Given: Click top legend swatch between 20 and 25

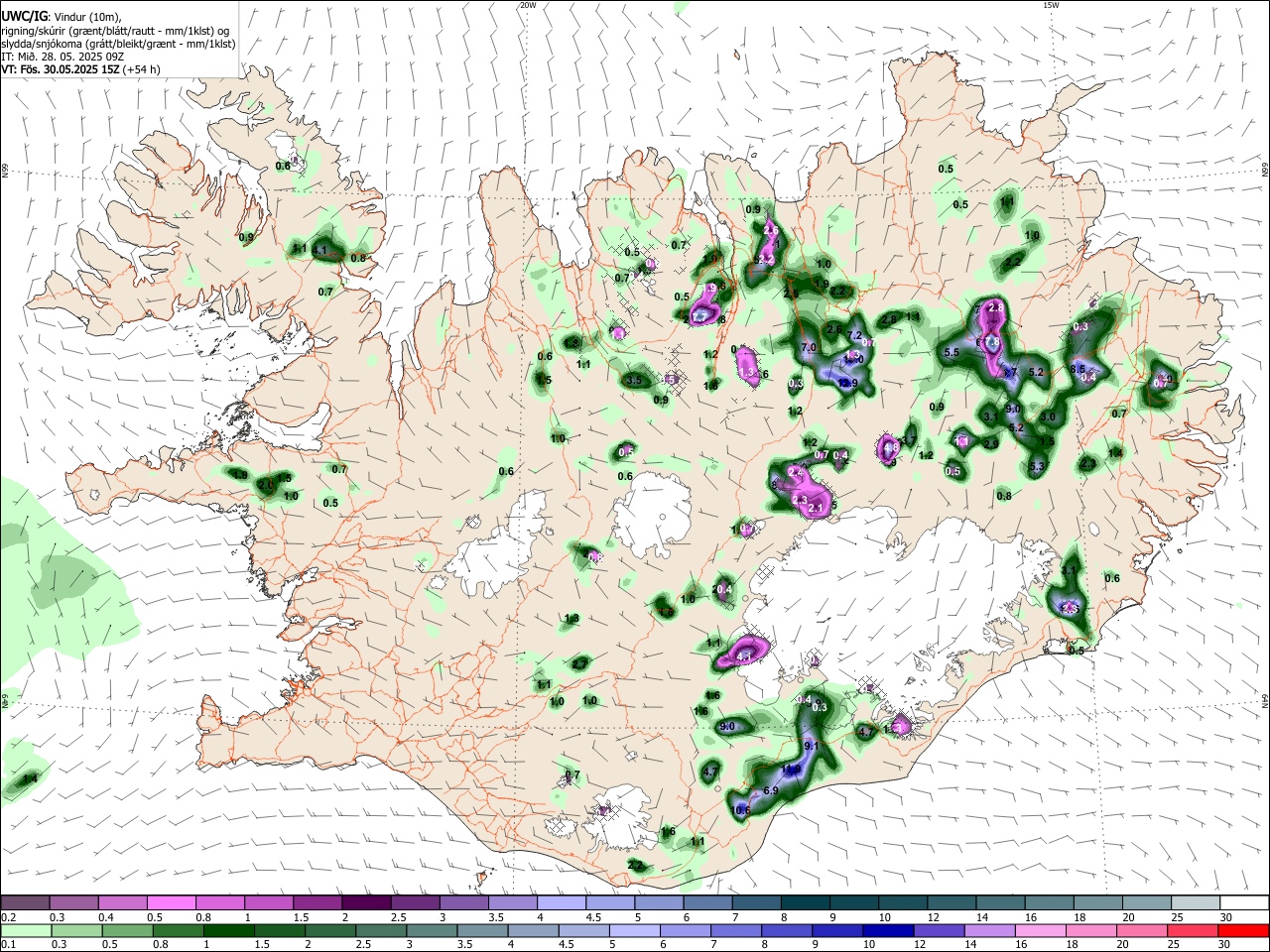Looking at the screenshot, I should (1148, 902).
